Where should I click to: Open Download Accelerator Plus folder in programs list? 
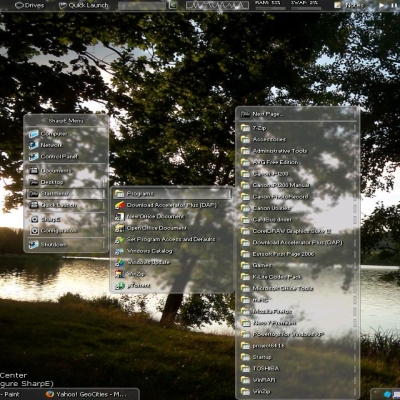click(x=298, y=243)
